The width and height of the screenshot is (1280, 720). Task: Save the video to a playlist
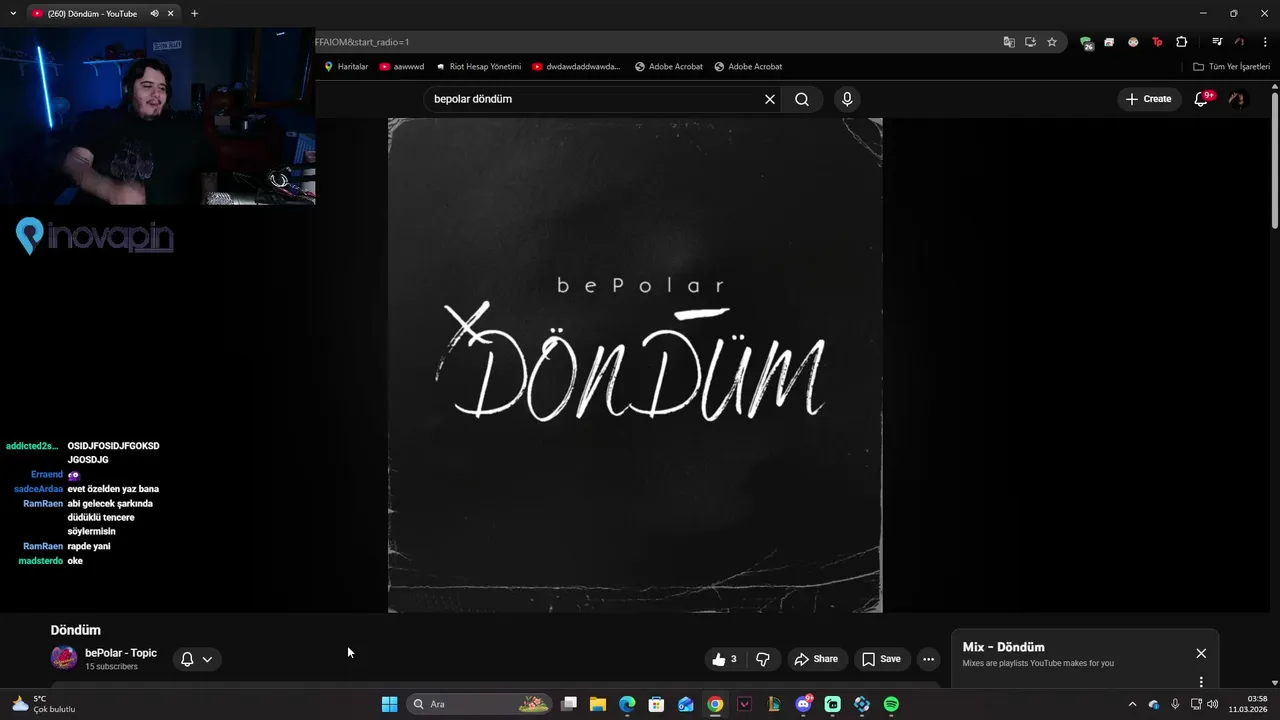(x=881, y=659)
